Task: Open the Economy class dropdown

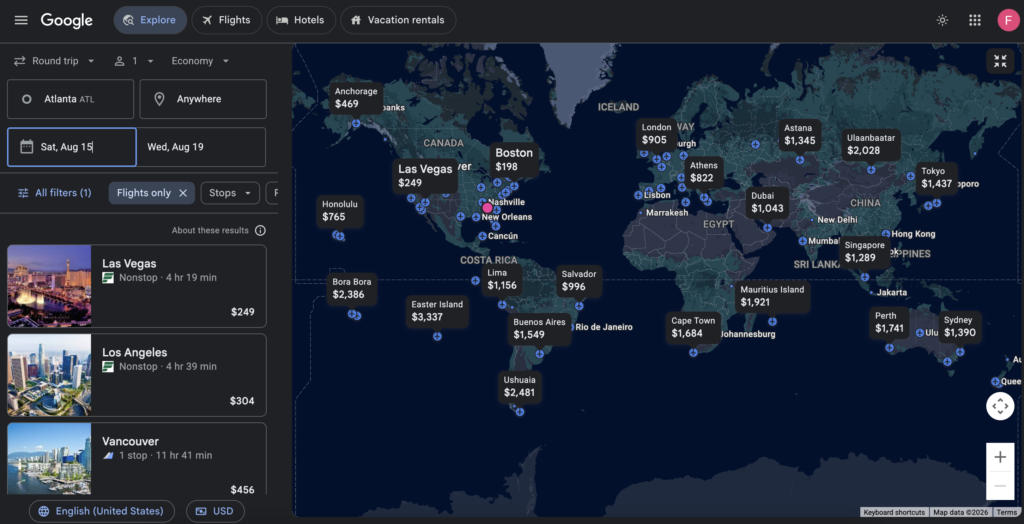Action: pos(200,61)
